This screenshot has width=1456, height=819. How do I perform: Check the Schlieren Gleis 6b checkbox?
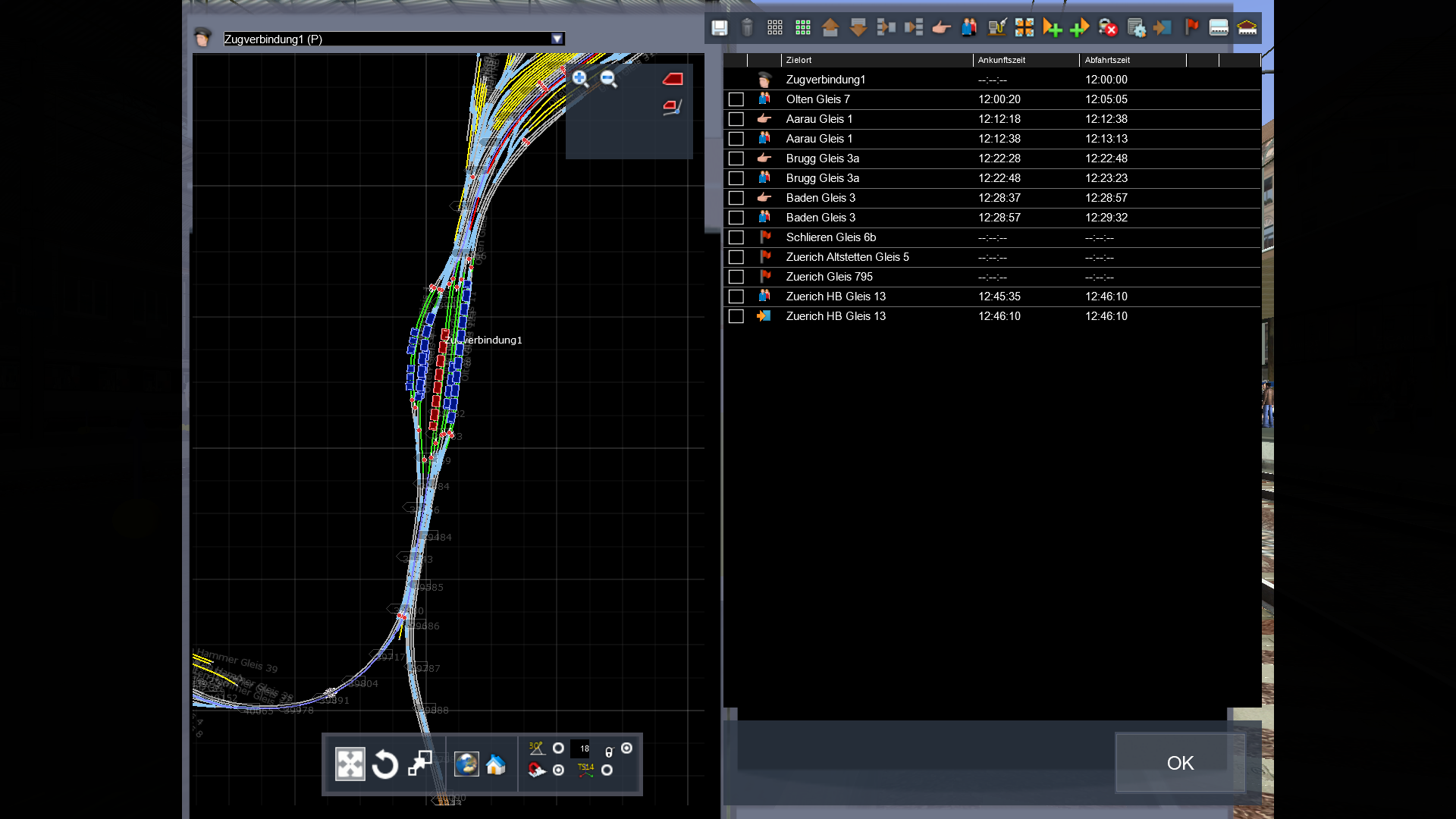(x=736, y=237)
